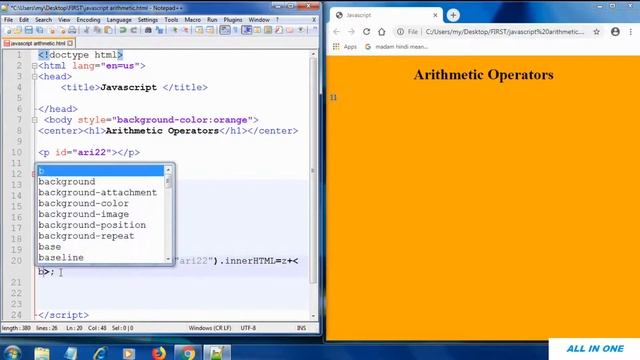Click the New file icon in Notepad++ toolbar

pyautogui.click(x=8, y=30)
